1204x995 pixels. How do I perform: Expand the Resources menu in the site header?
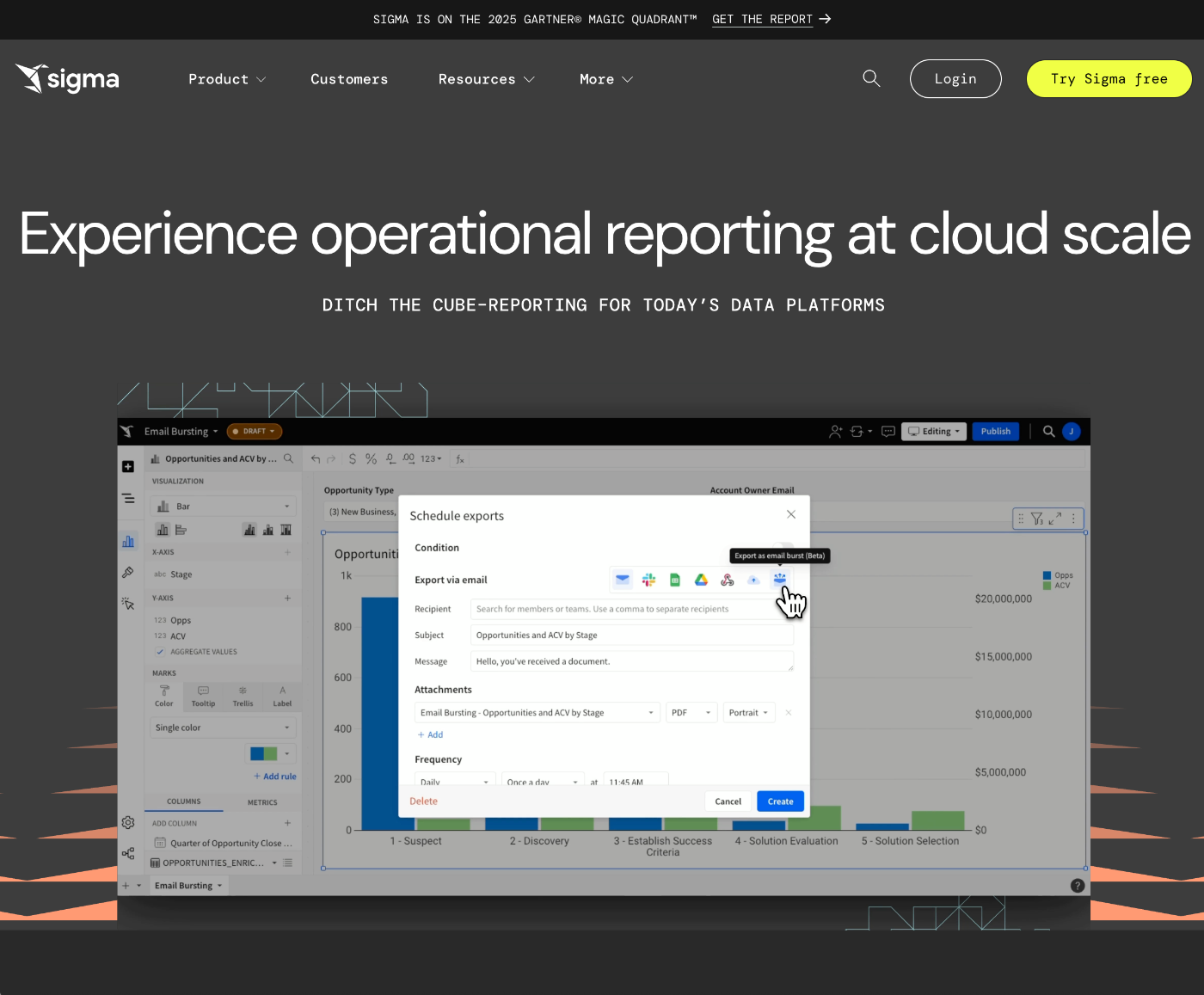[x=487, y=79]
